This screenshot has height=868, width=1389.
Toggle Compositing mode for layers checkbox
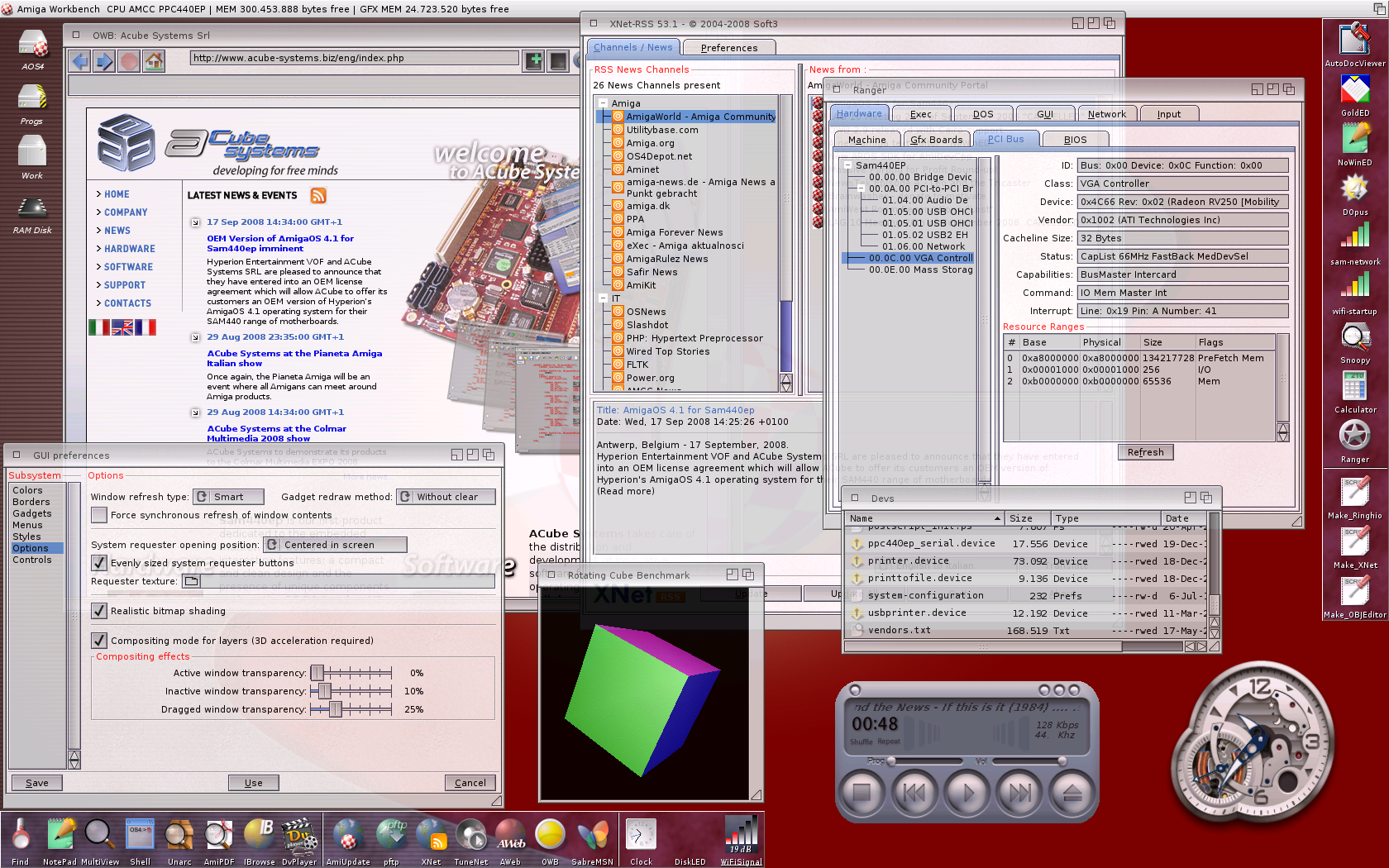click(99, 641)
